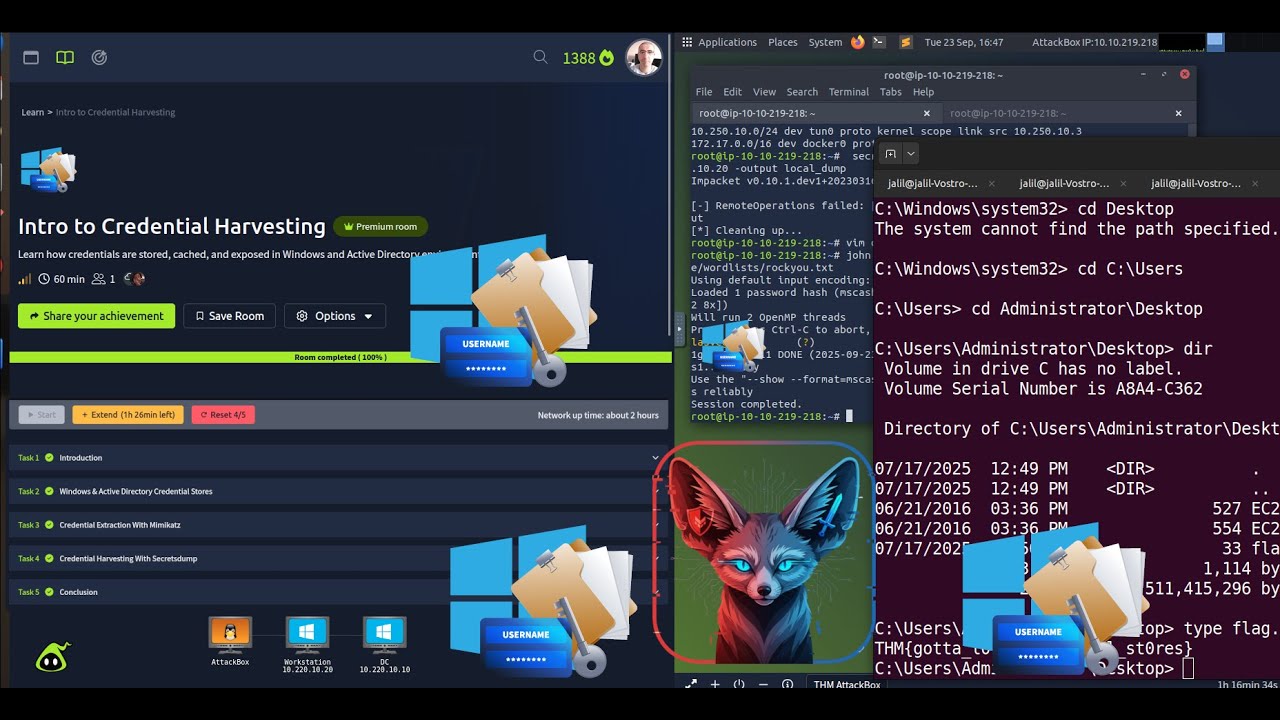
Task: Open Sublime Text from the AttackBox panel
Action: coord(906,42)
